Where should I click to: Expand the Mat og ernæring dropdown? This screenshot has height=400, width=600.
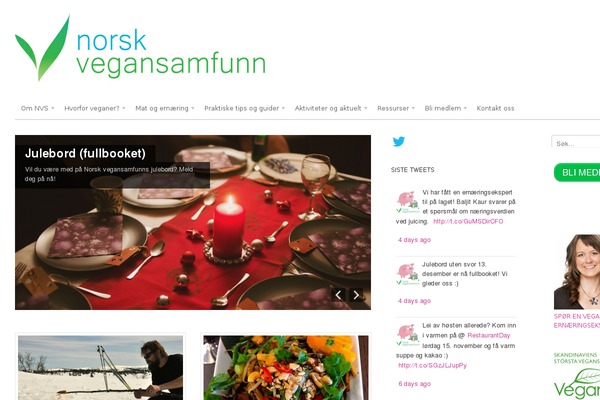pyautogui.click(x=165, y=108)
